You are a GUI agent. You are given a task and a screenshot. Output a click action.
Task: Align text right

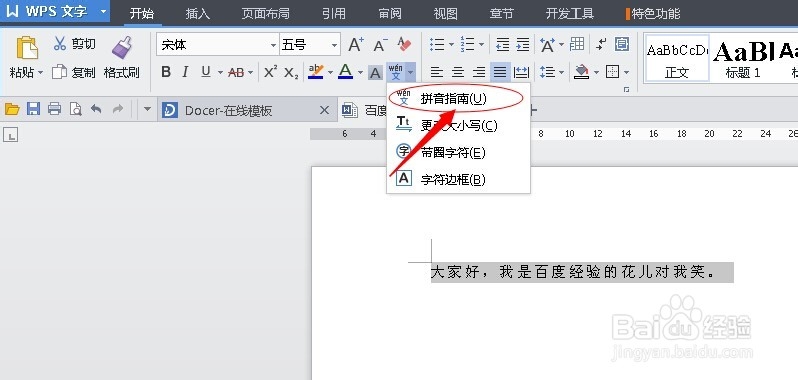[479, 72]
